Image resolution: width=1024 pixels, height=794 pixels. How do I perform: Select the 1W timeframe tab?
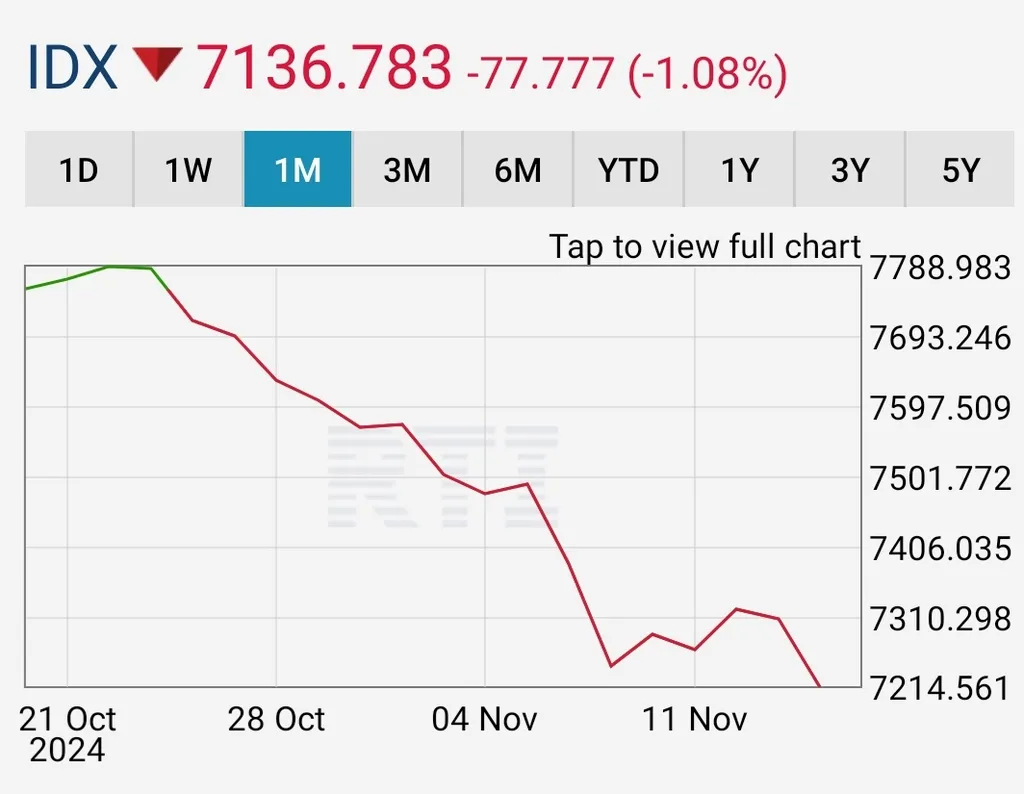click(188, 170)
